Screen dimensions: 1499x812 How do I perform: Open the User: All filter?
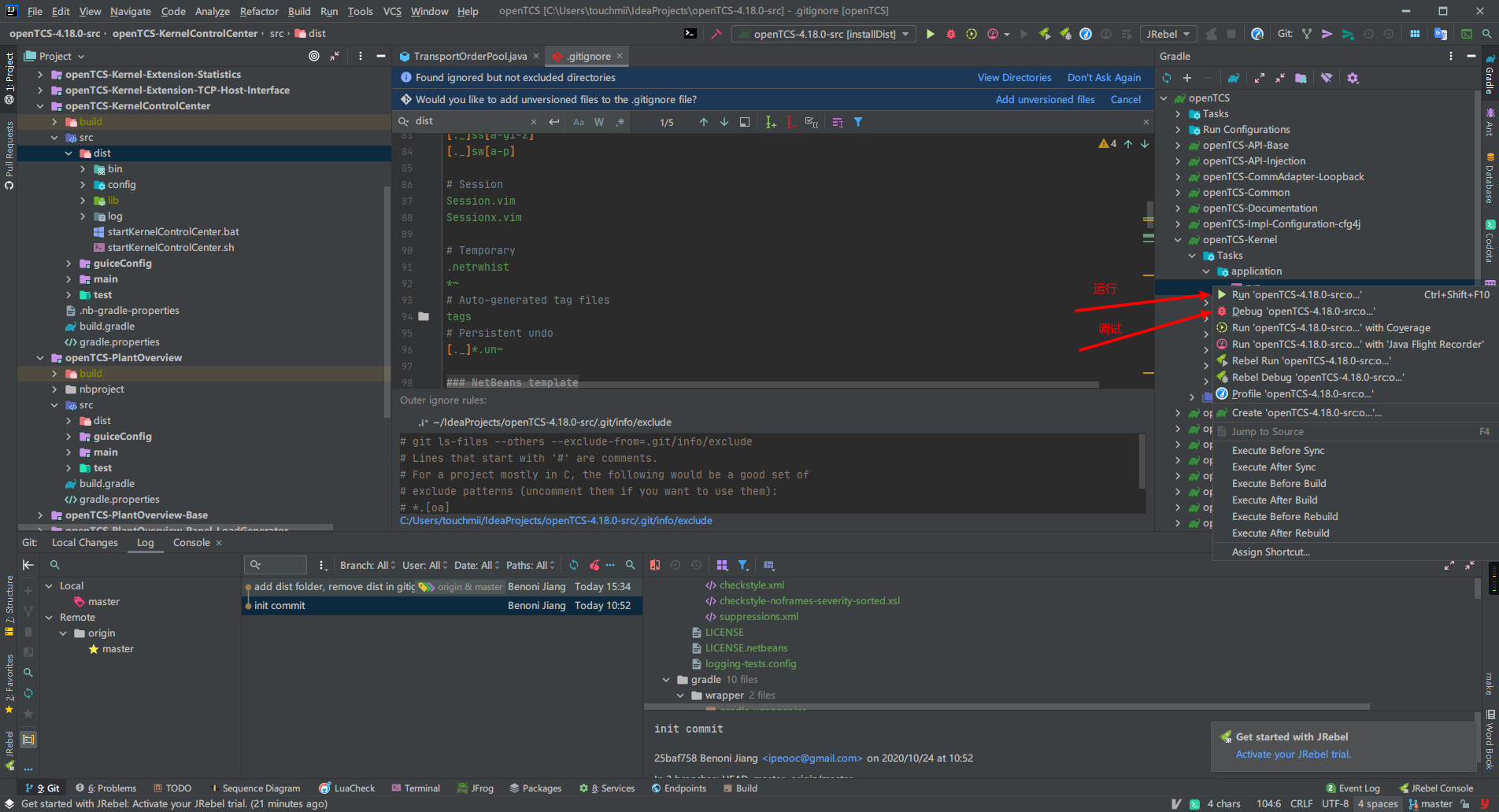[x=425, y=565]
